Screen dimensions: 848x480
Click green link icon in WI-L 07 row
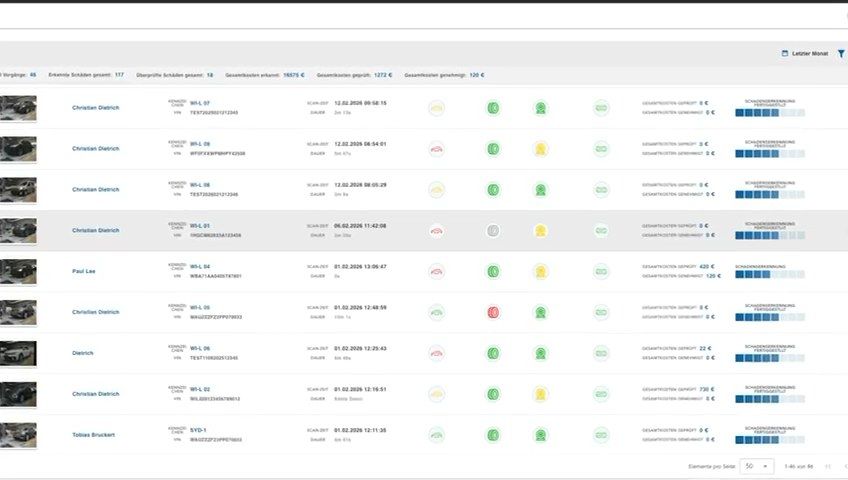601,108
